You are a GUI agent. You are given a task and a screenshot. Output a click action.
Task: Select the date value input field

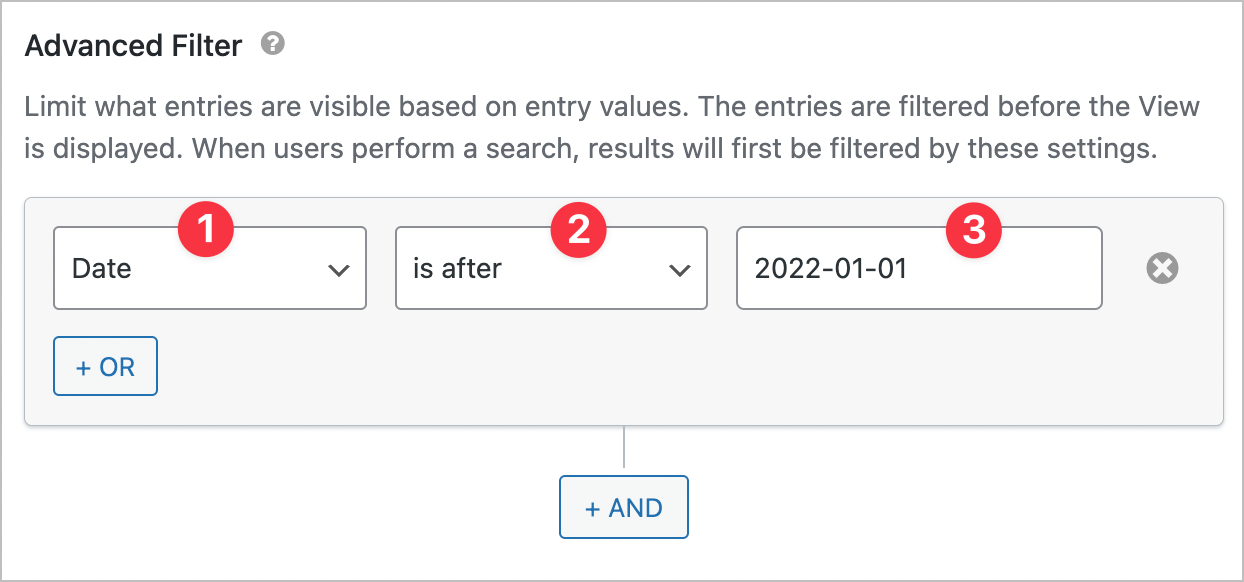click(x=918, y=268)
